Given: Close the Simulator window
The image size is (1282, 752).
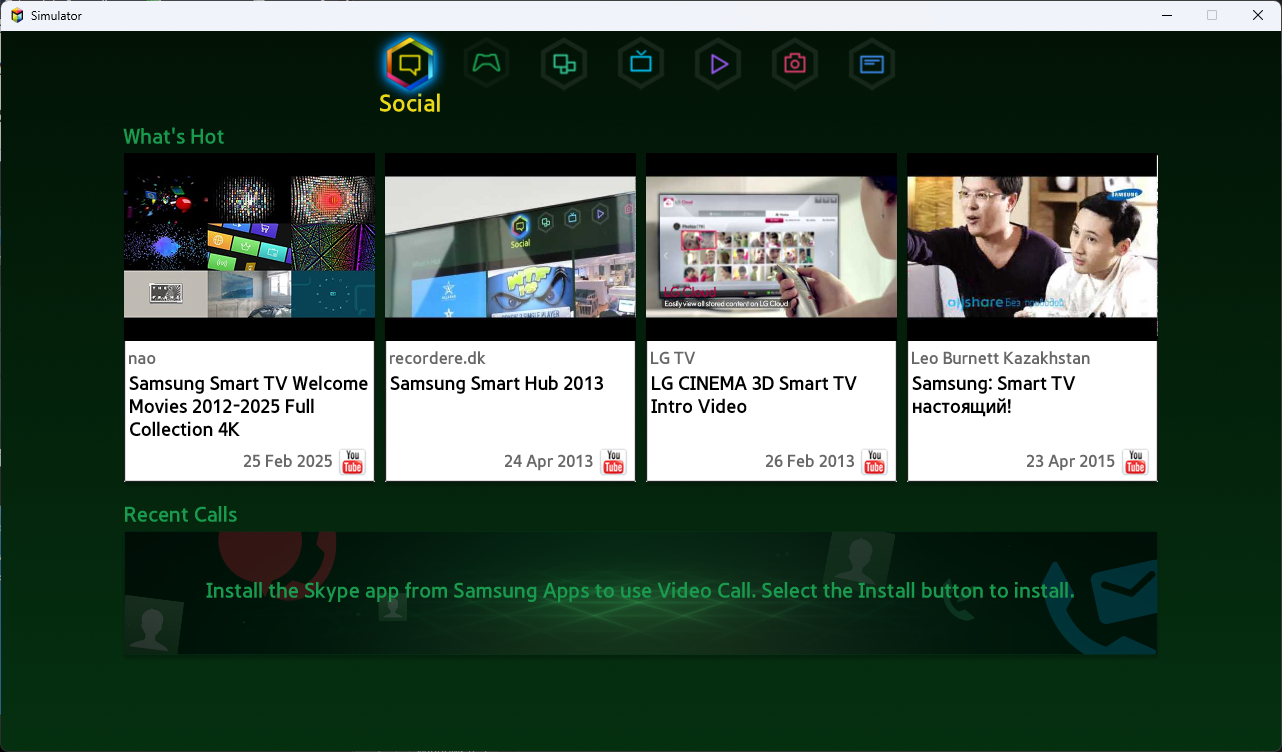Looking at the screenshot, I should click(x=1258, y=15).
